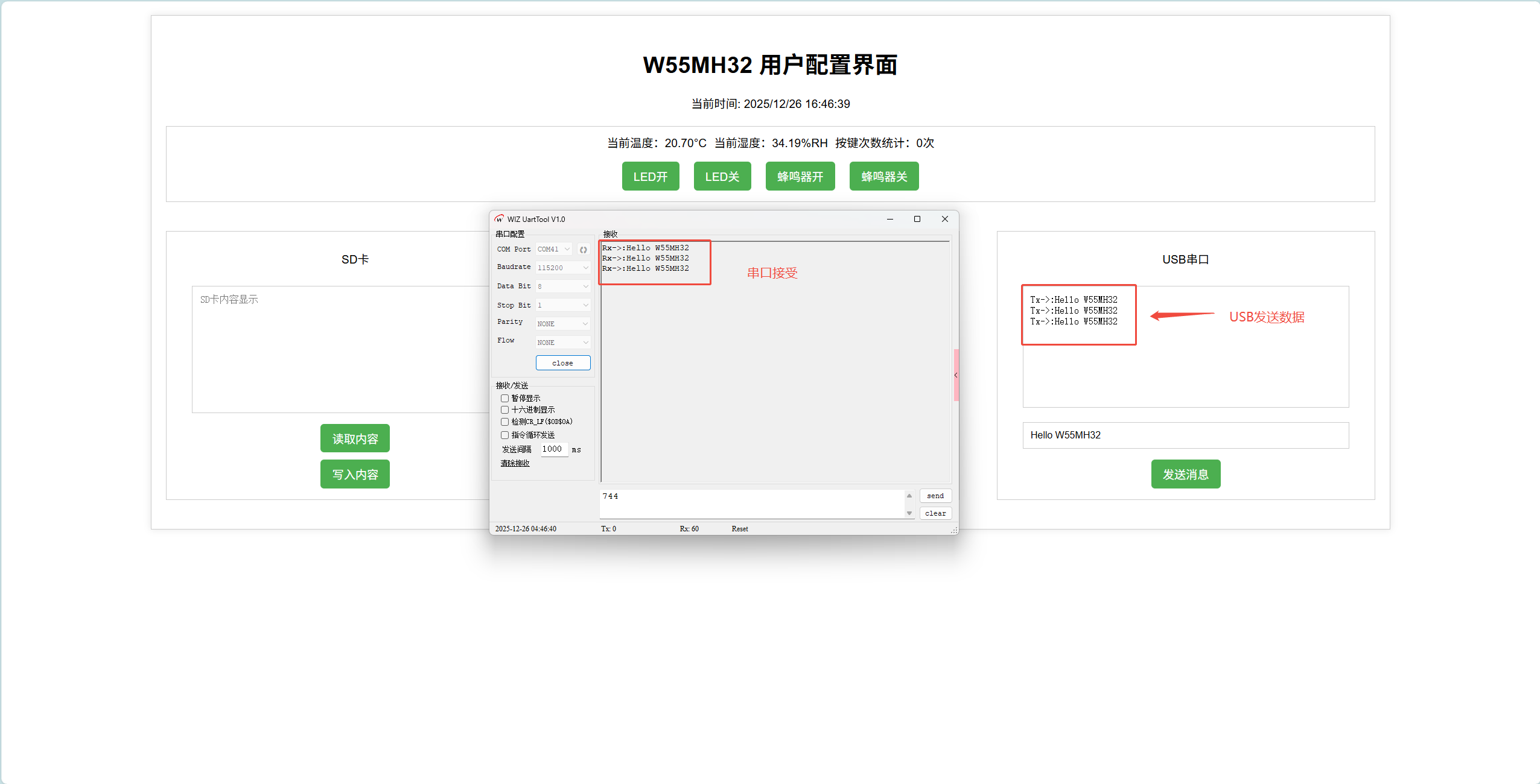The image size is (1540, 784).
Task: Close the UartTool window with X
Action: click(945, 219)
